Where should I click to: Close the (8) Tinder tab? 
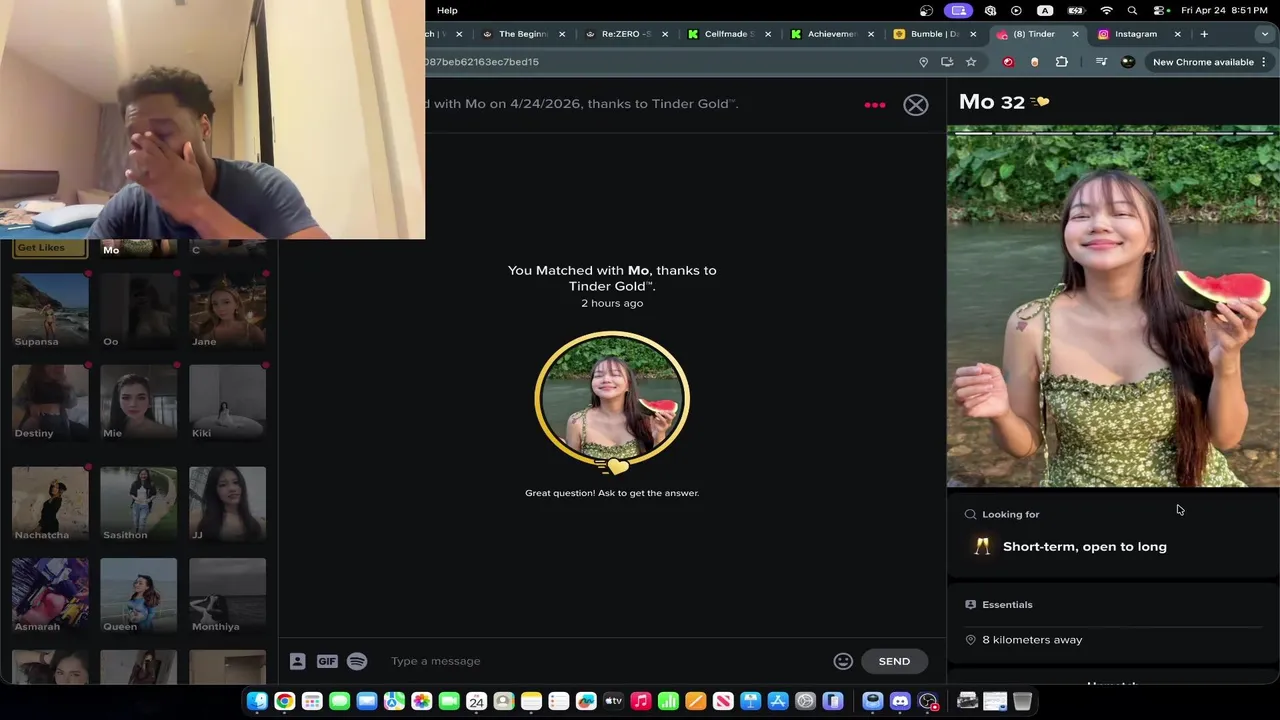tap(1076, 34)
